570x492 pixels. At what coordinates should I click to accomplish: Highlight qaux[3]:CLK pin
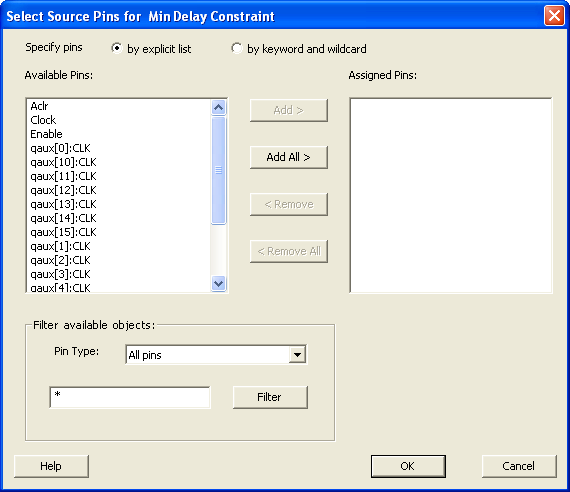click(119, 274)
